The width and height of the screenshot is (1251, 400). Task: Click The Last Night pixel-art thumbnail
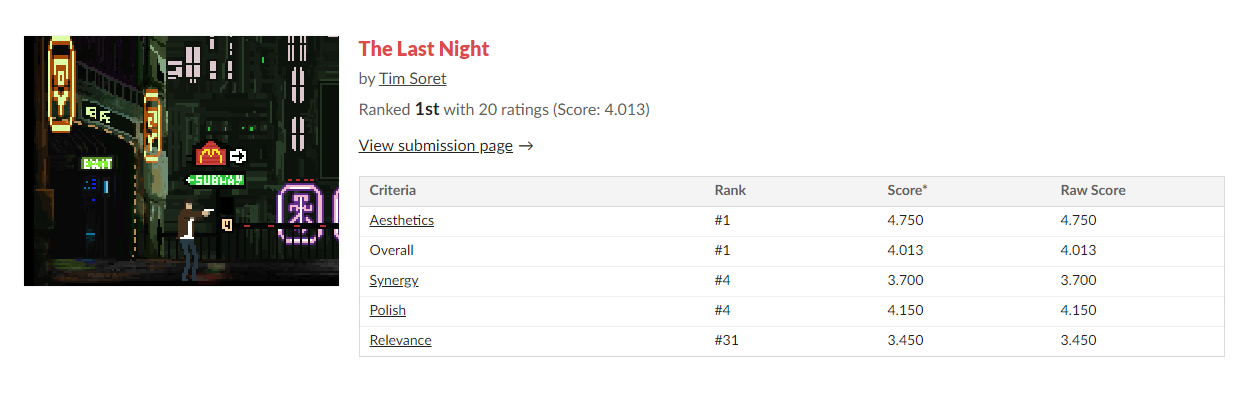coord(181,160)
